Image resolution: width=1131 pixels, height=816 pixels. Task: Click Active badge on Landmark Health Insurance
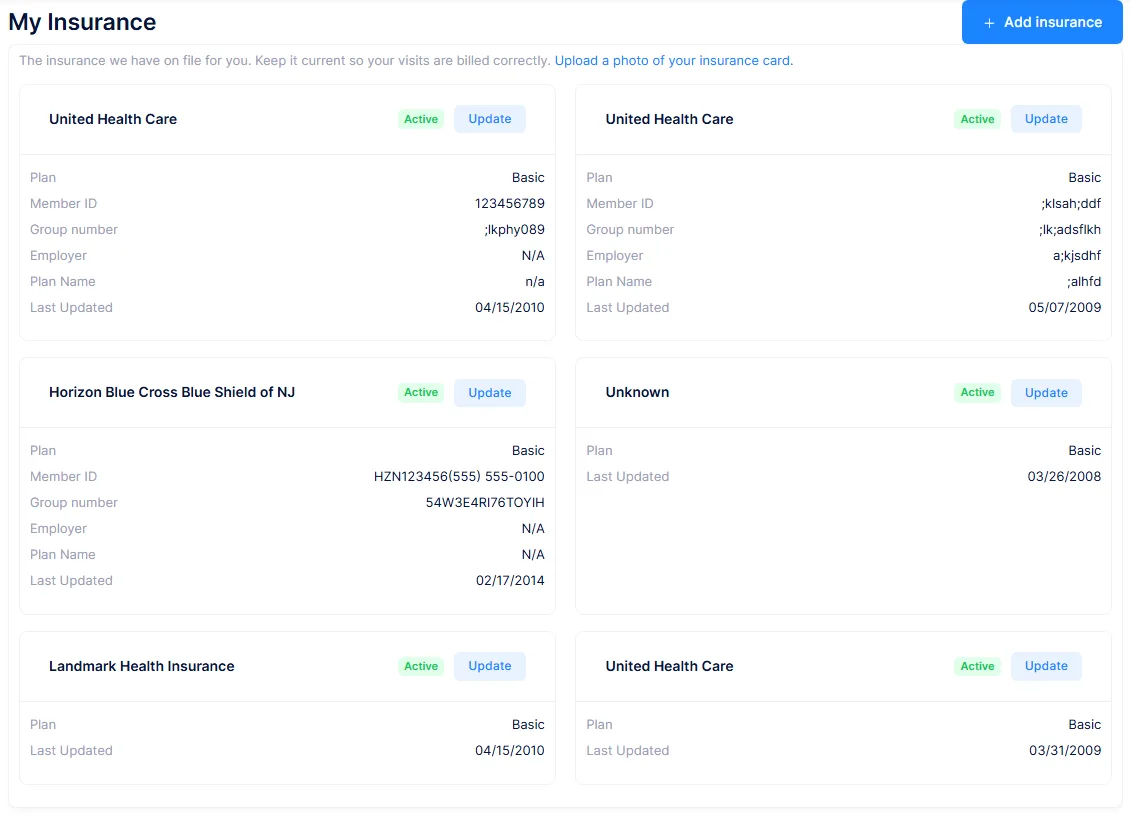point(421,666)
